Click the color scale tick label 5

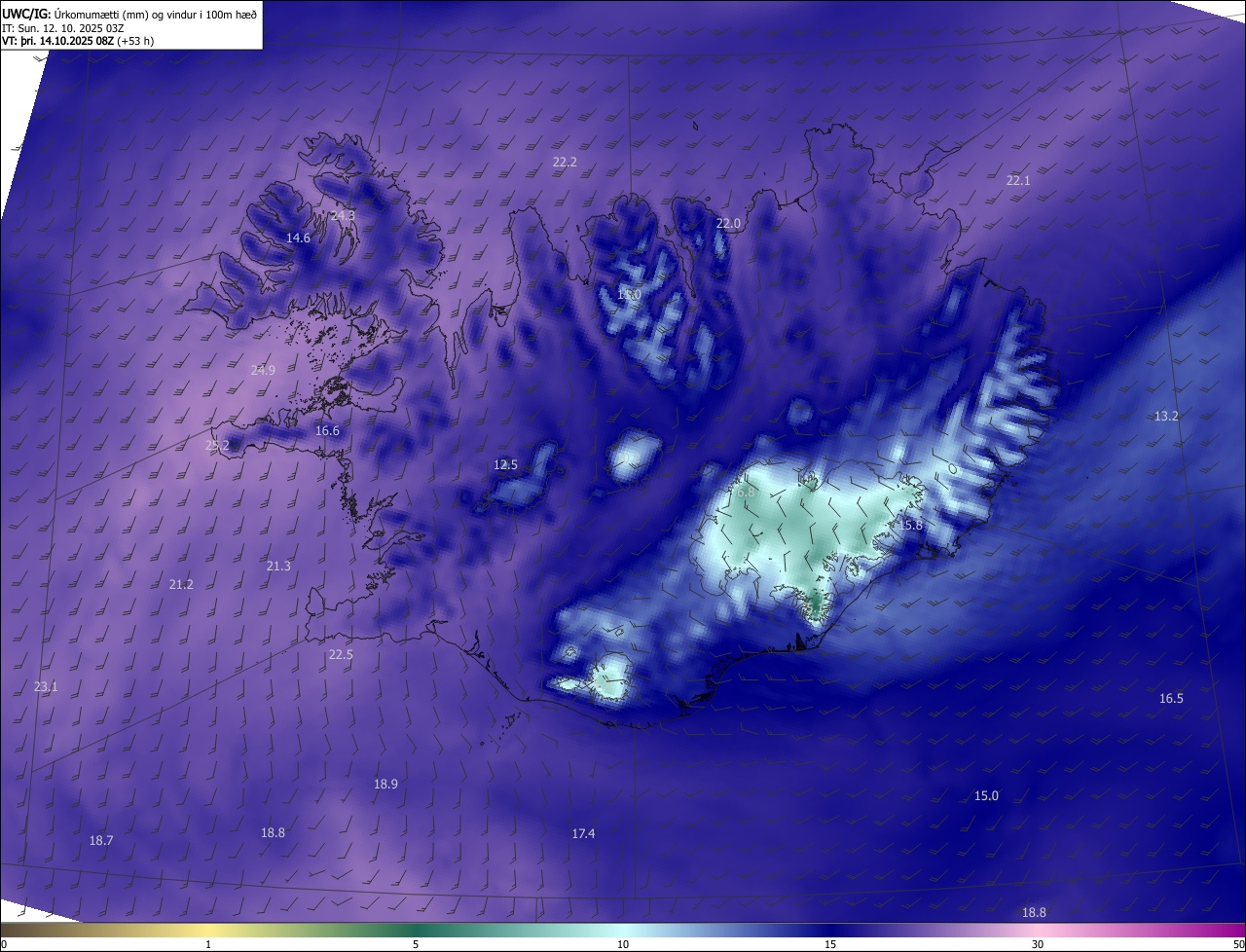(416, 944)
